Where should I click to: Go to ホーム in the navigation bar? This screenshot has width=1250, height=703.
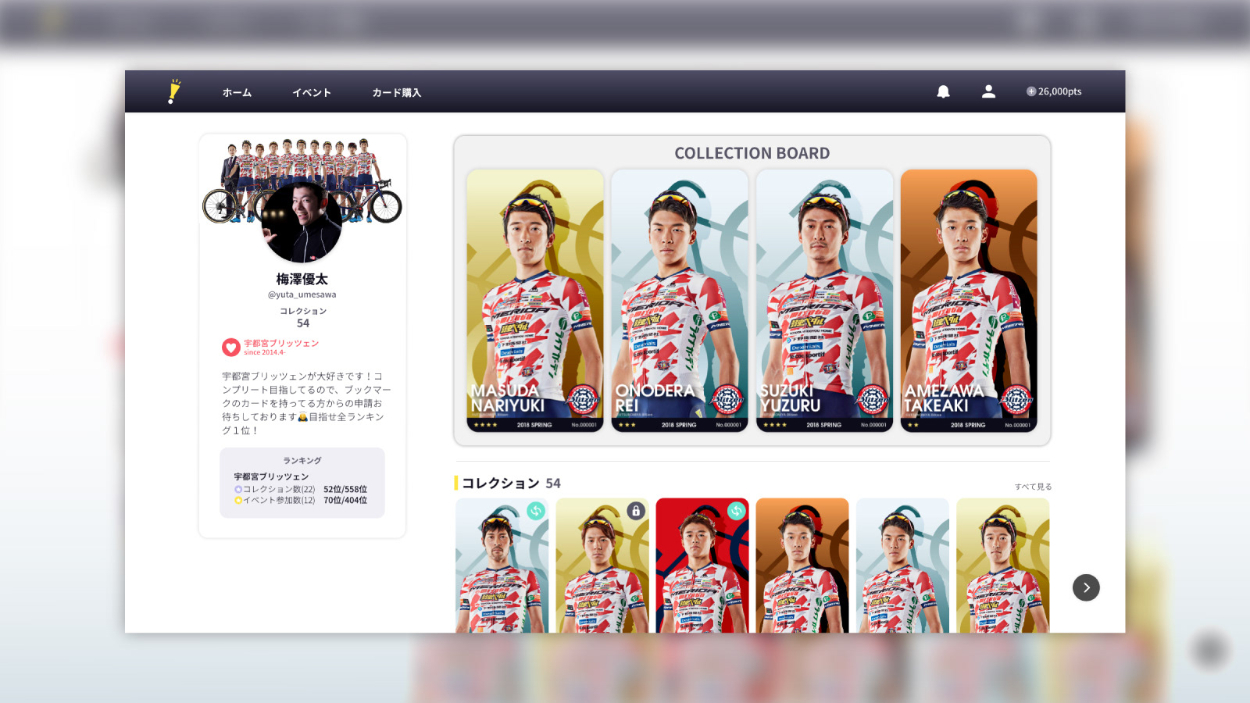click(237, 93)
